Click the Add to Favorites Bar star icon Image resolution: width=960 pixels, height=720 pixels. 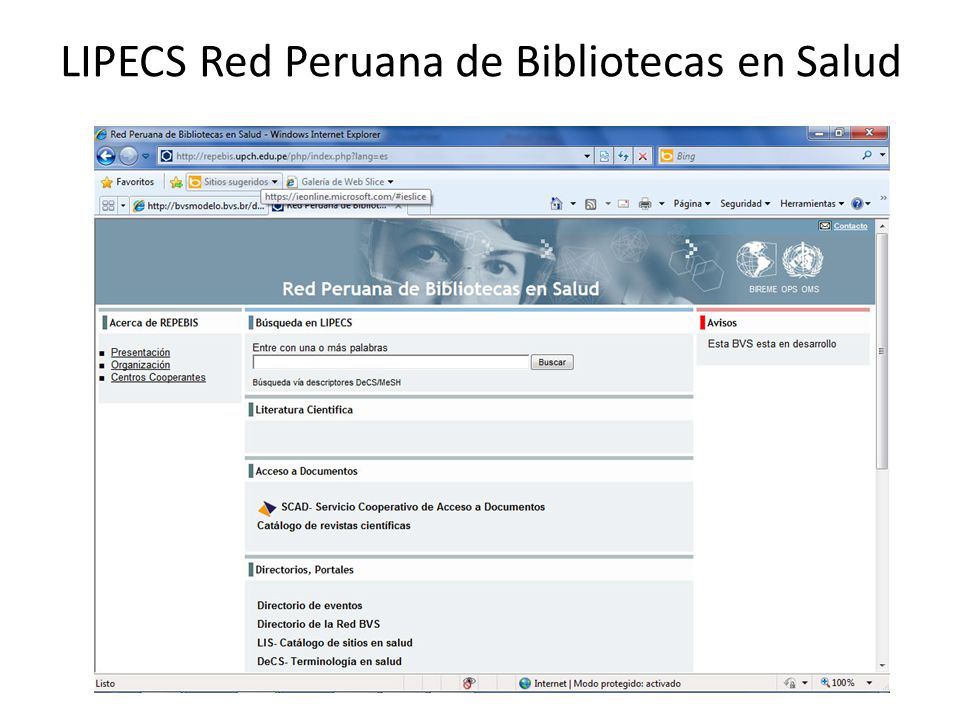pos(176,182)
